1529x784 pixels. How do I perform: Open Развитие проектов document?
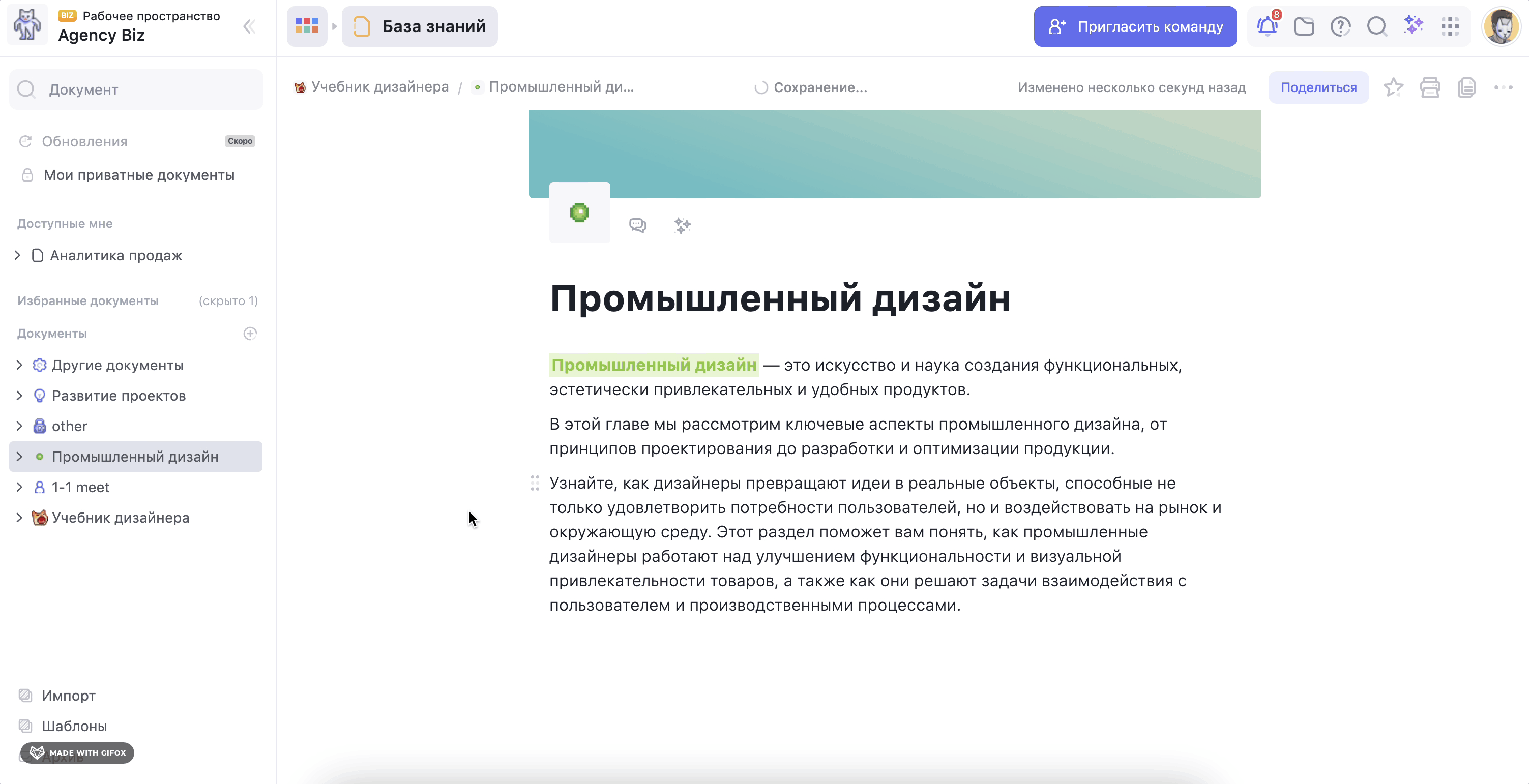(x=119, y=396)
